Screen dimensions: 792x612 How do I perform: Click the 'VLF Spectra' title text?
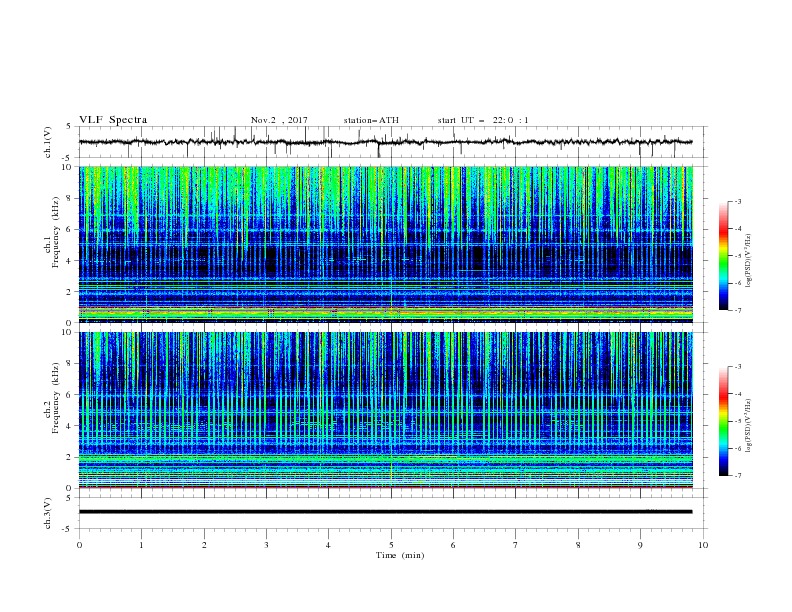point(113,120)
